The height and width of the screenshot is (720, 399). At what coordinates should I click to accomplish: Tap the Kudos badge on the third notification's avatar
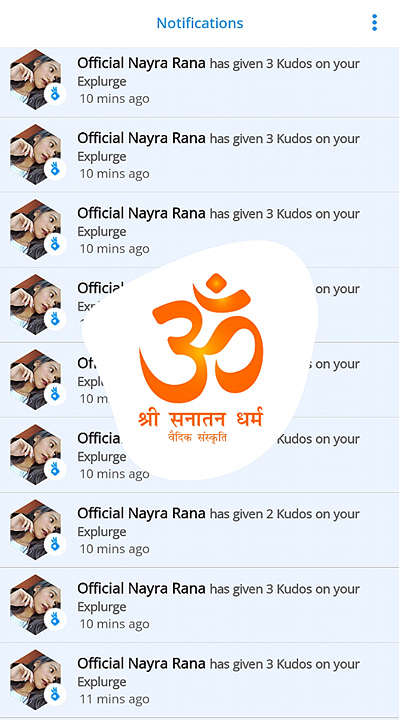click(x=55, y=244)
